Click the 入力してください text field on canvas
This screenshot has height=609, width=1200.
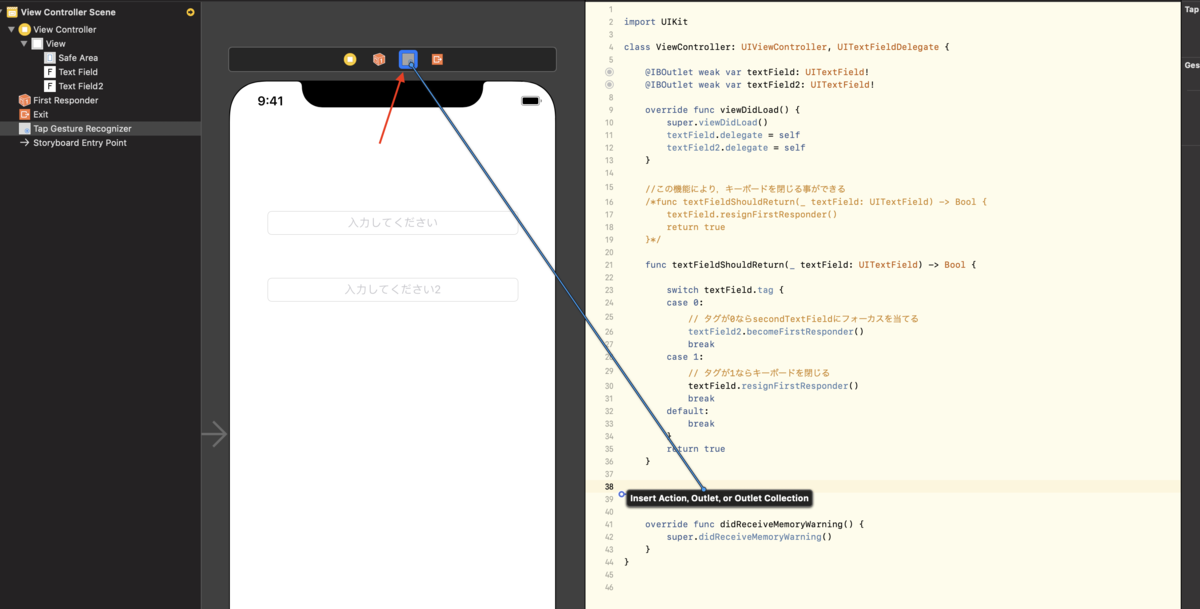[x=392, y=223]
